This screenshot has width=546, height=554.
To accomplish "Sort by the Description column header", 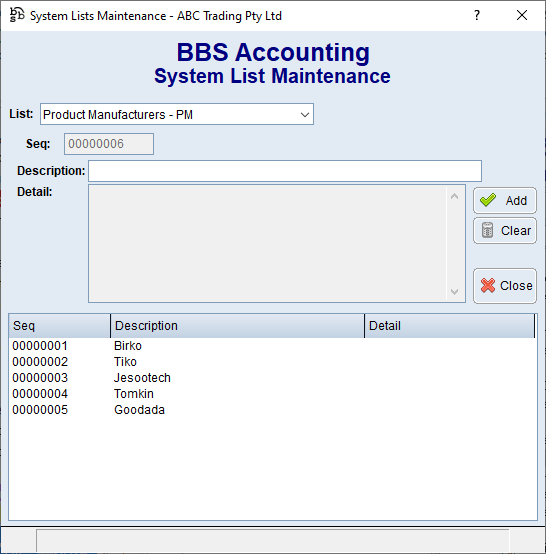I will 237,326.
